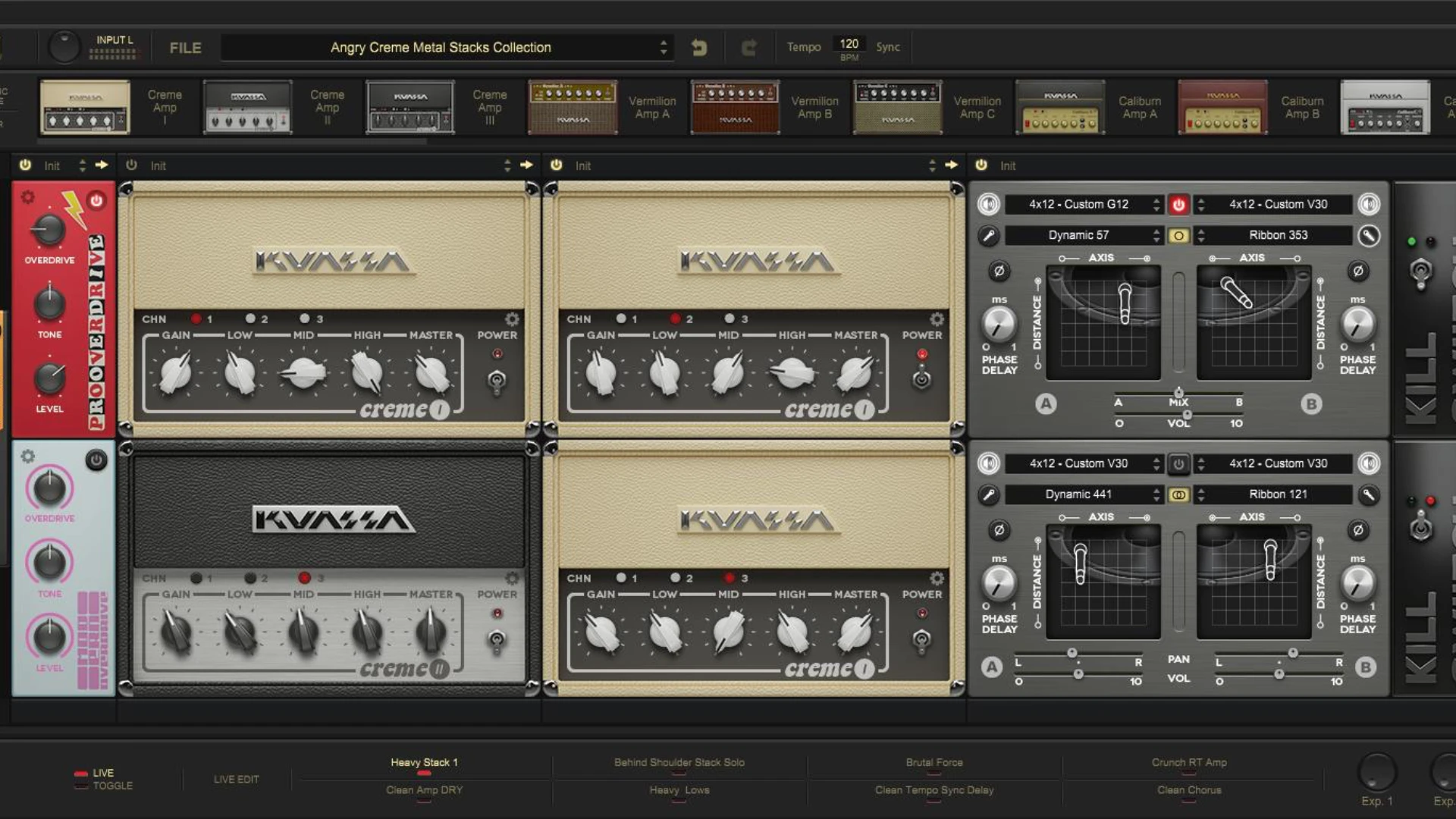Select channel 3 on top-left Creme amp
The width and height of the screenshot is (1456, 819).
[x=305, y=318]
